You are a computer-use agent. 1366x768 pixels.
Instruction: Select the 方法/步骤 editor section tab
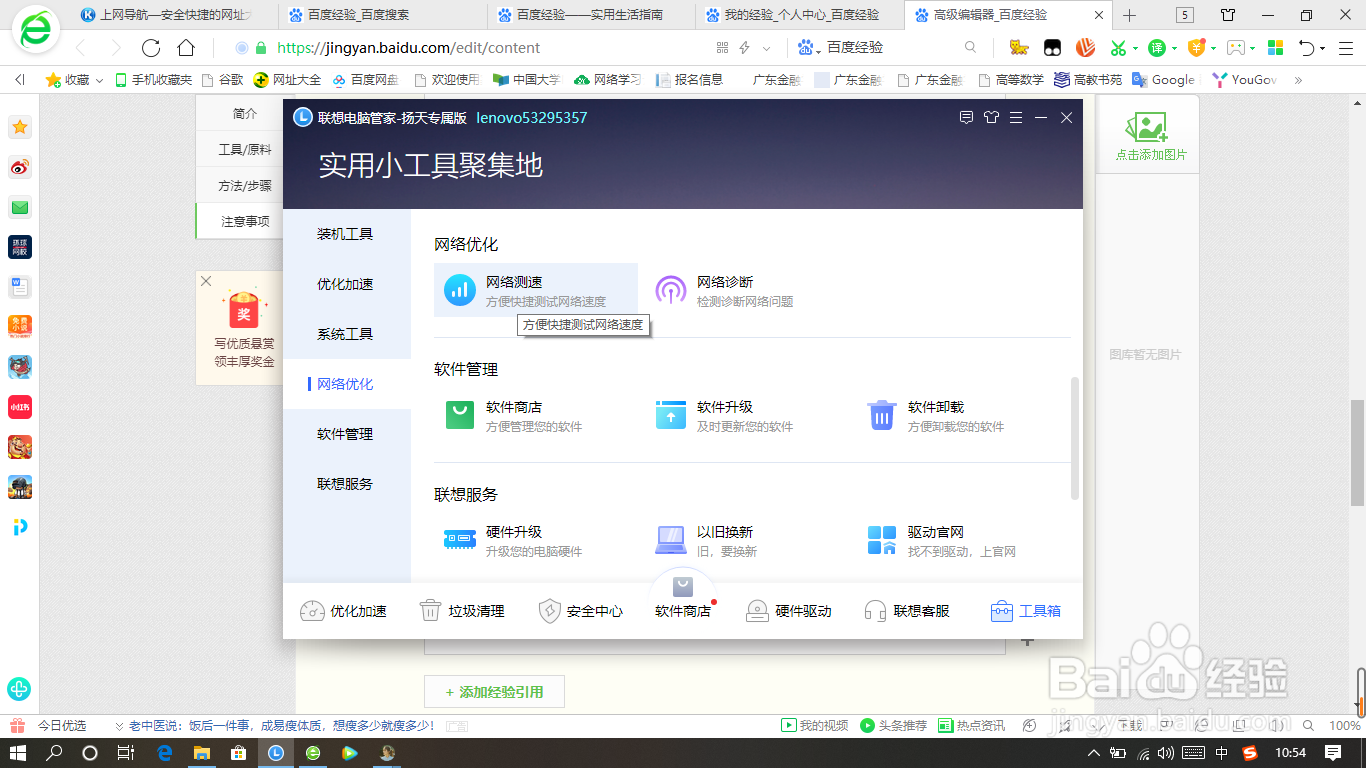[245, 186]
